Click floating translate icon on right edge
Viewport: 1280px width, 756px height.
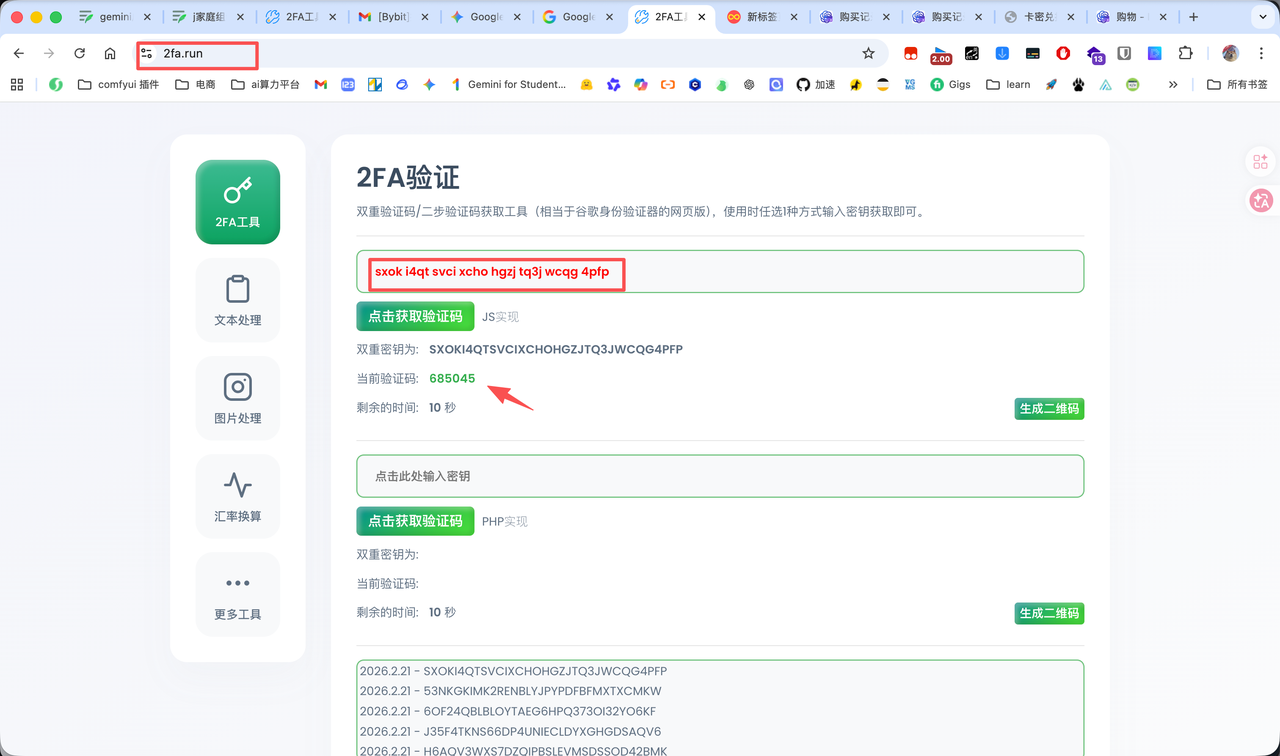pyautogui.click(x=1260, y=201)
